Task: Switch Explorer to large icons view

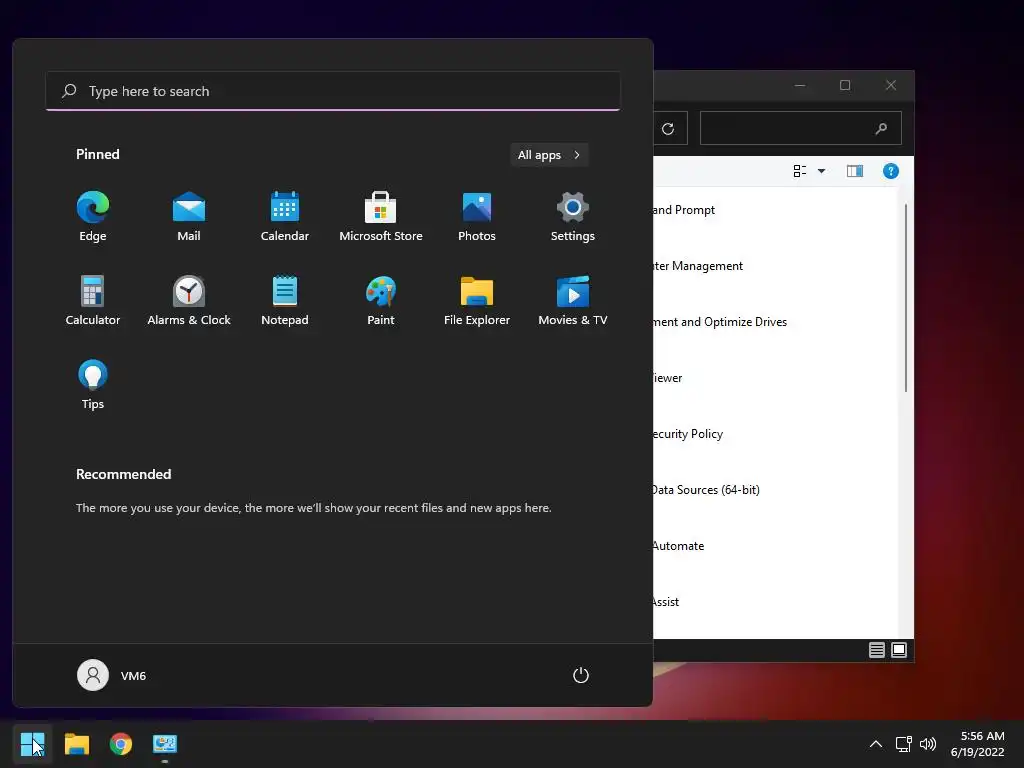Action: [899, 650]
